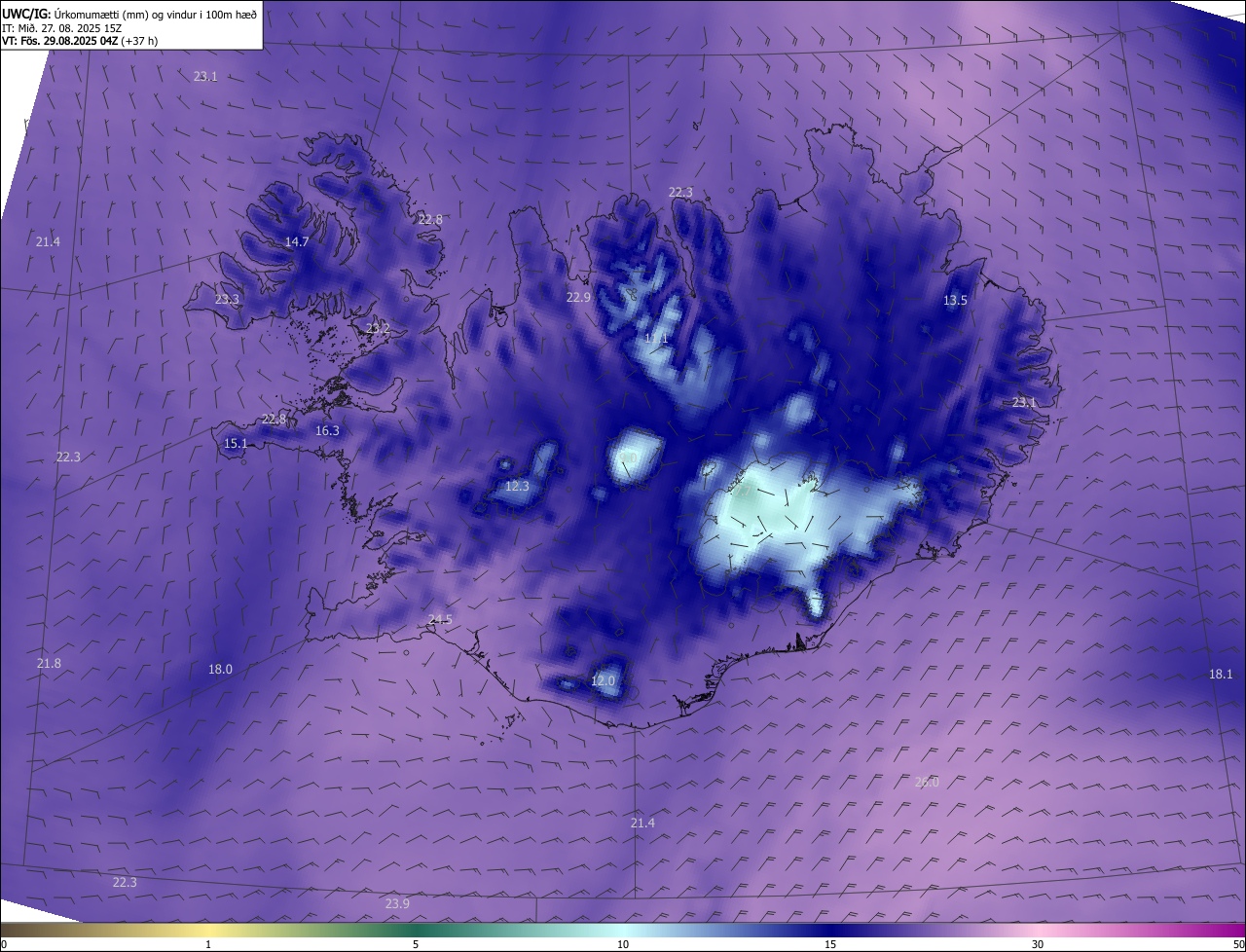Select the map value '18.1'
Screen dimensions: 1246x952
[x=1221, y=674]
